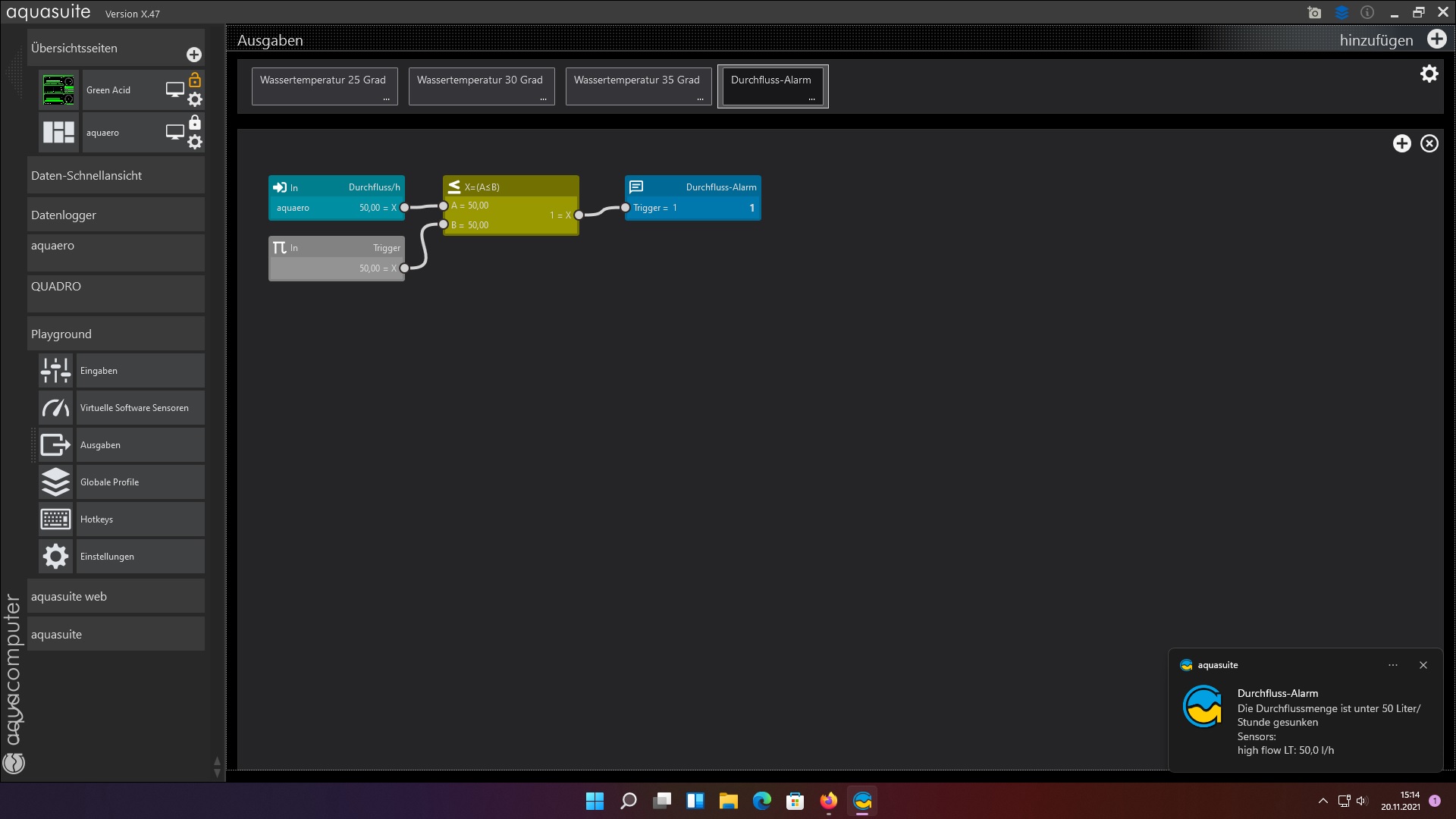The height and width of the screenshot is (819, 1456).
Task: Open Virtuelle Software Sensoren gauge icon
Action: pyautogui.click(x=55, y=408)
